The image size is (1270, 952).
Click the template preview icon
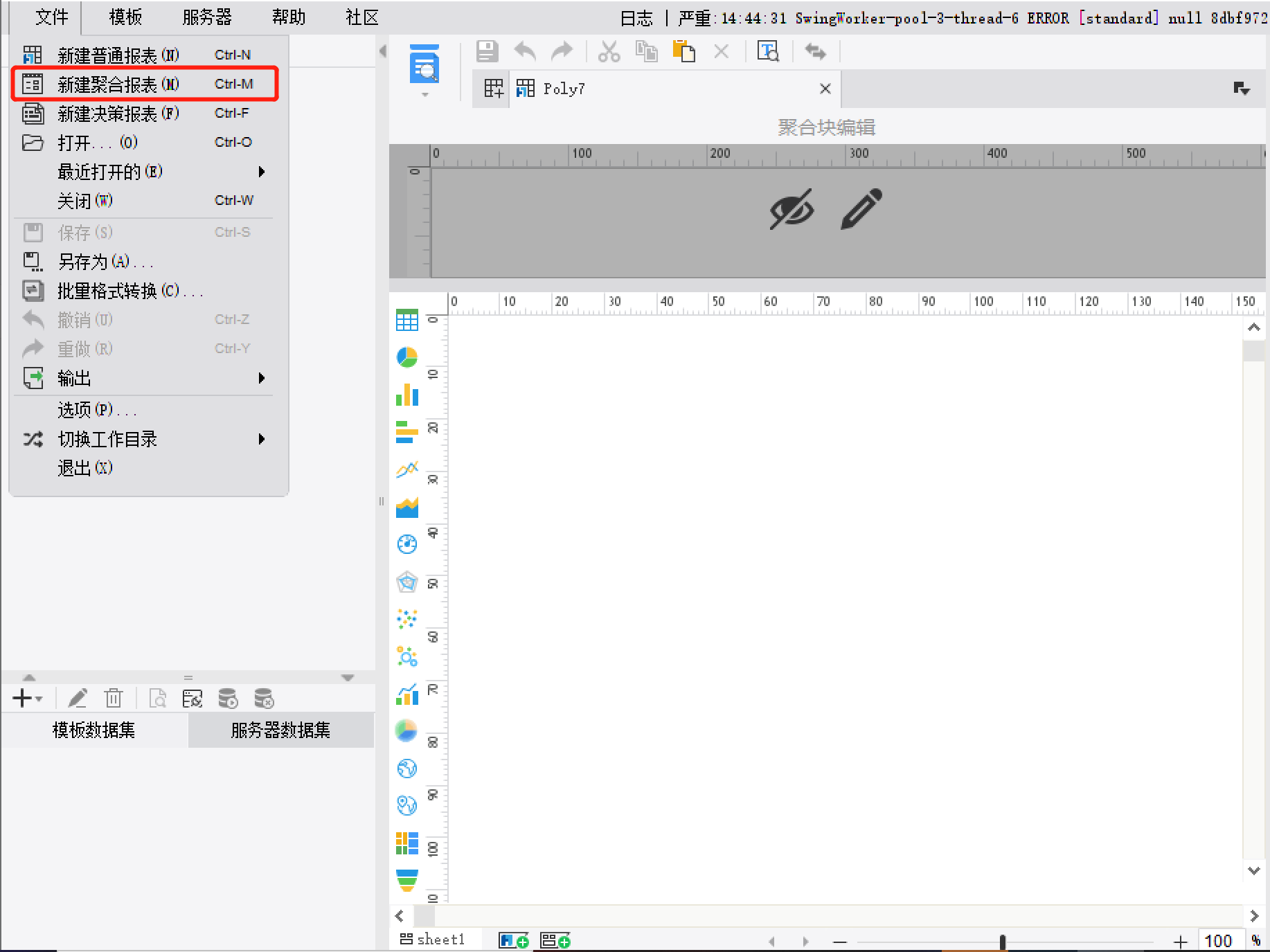424,64
